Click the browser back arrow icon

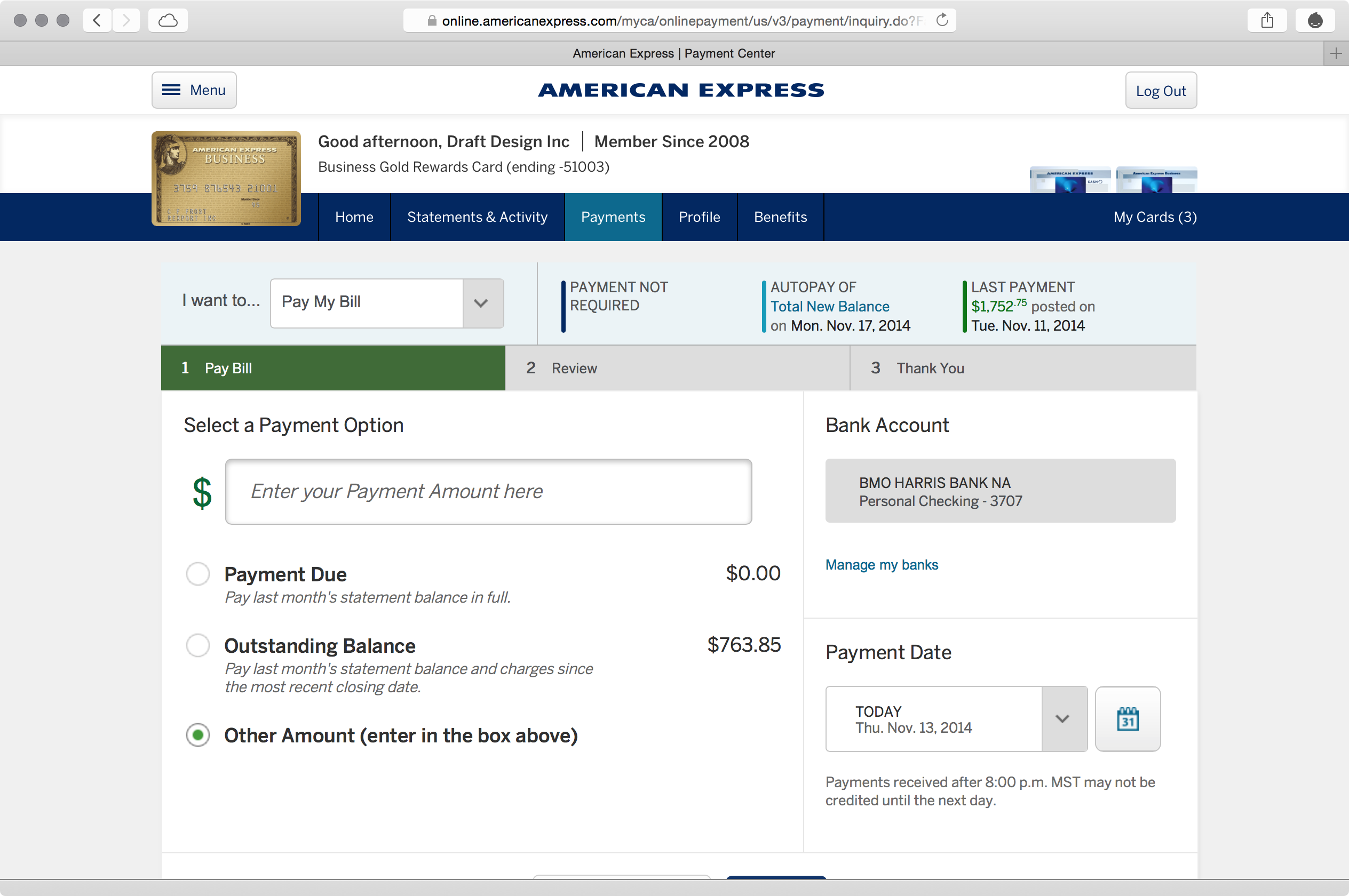(x=95, y=19)
